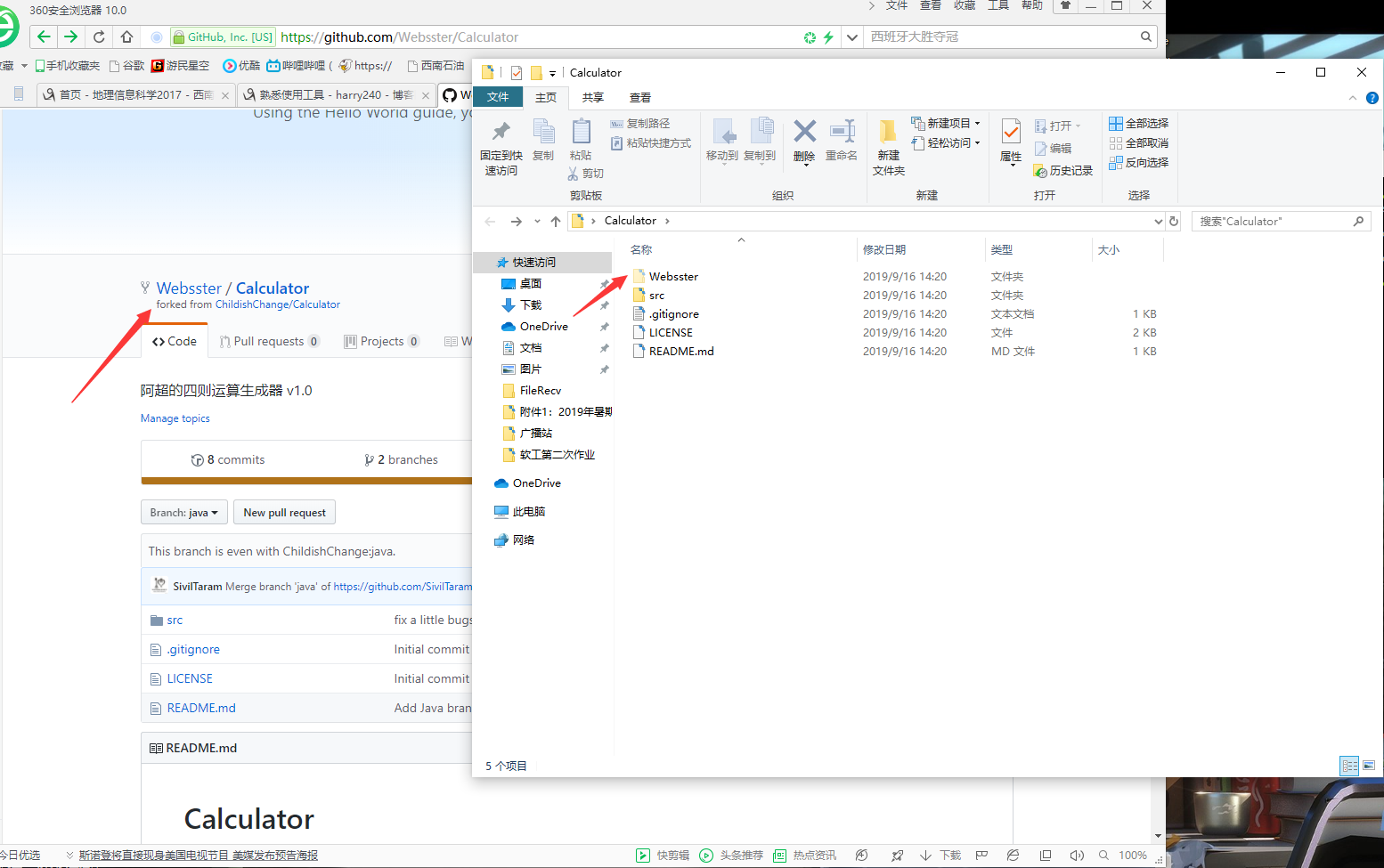Refresh the Explorer address bar
1384x868 pixels.
(x=1174, y=221)
